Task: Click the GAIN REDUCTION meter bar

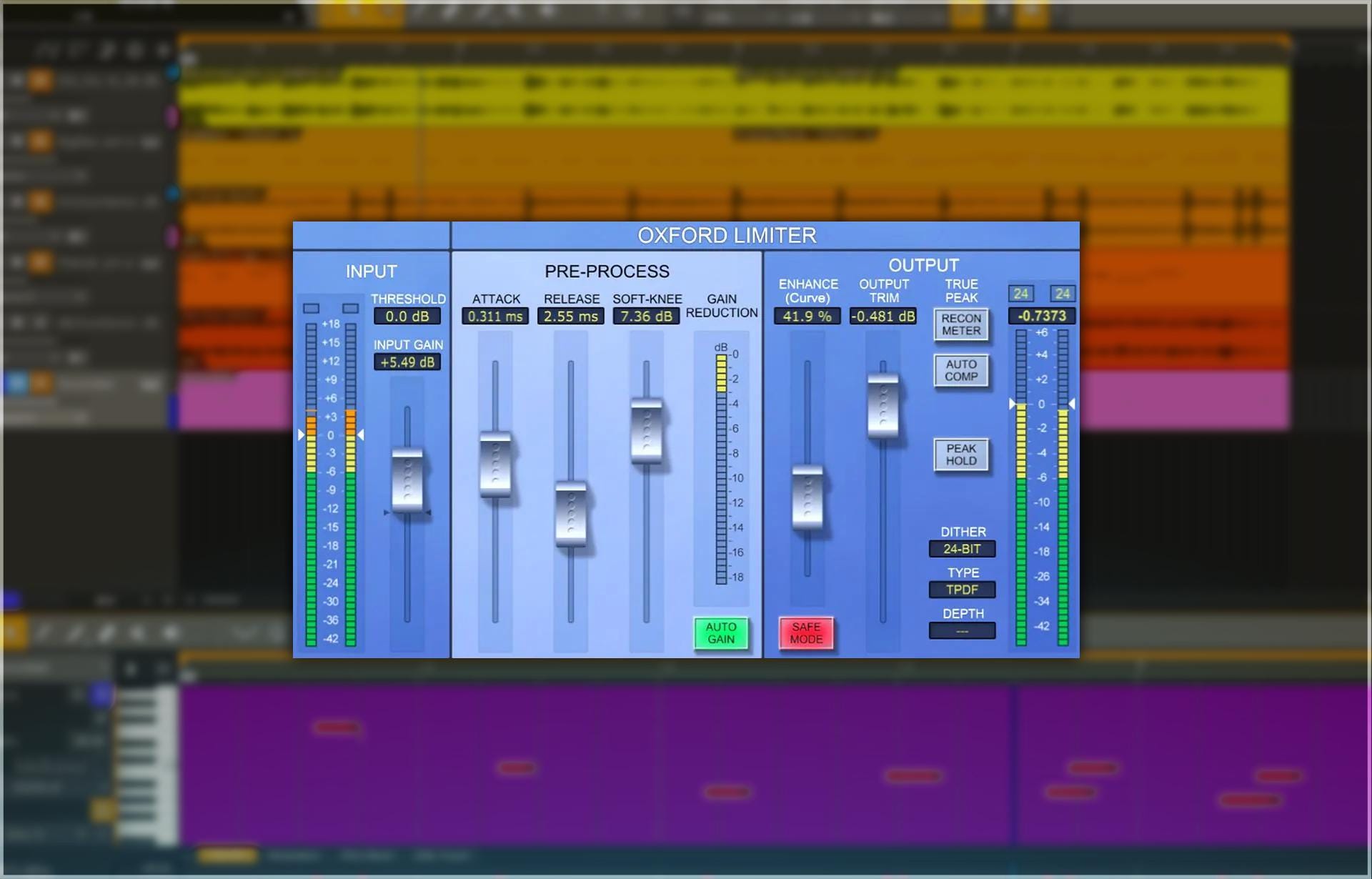Action: [x=722, y=469]
